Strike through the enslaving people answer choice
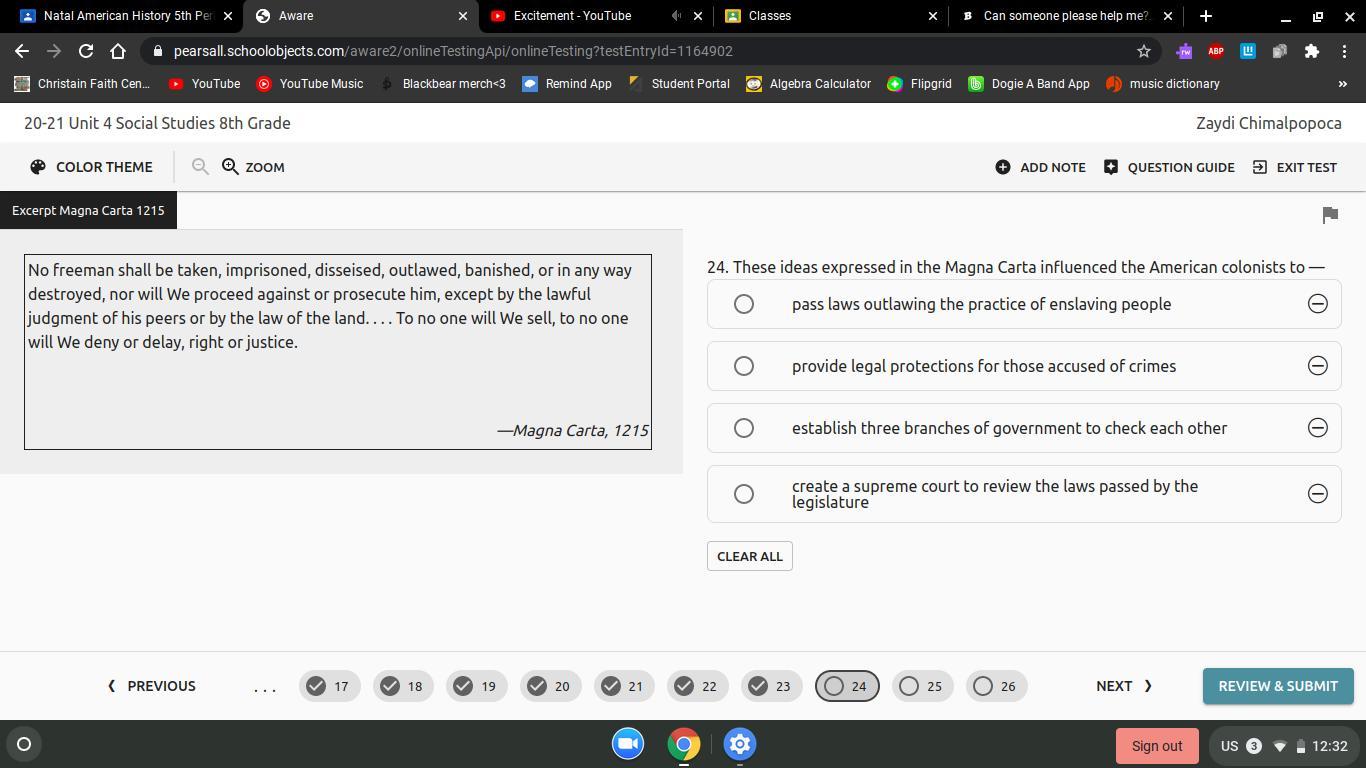 (x=1317, y=304)
